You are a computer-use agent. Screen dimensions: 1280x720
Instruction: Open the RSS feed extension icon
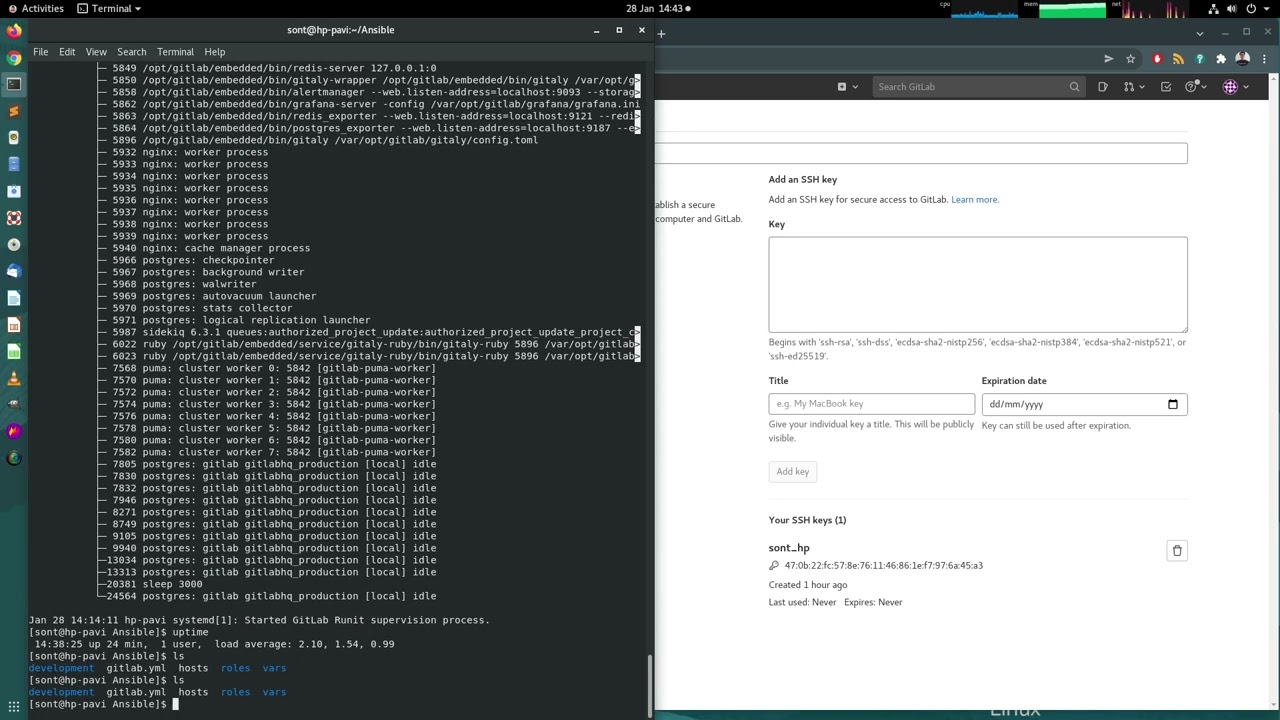[x=1178, y=59]
